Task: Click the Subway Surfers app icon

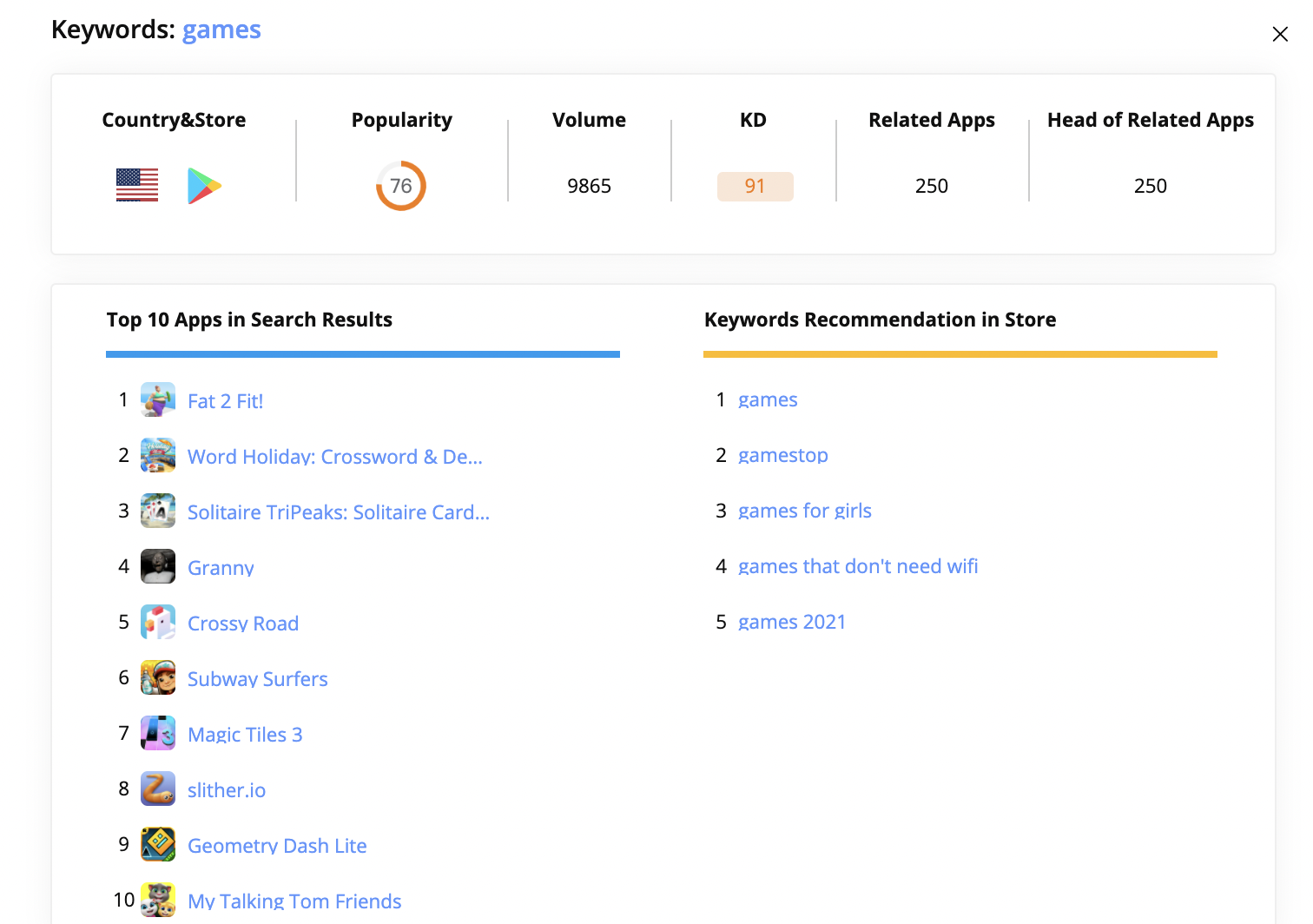Action: point(158,677)
